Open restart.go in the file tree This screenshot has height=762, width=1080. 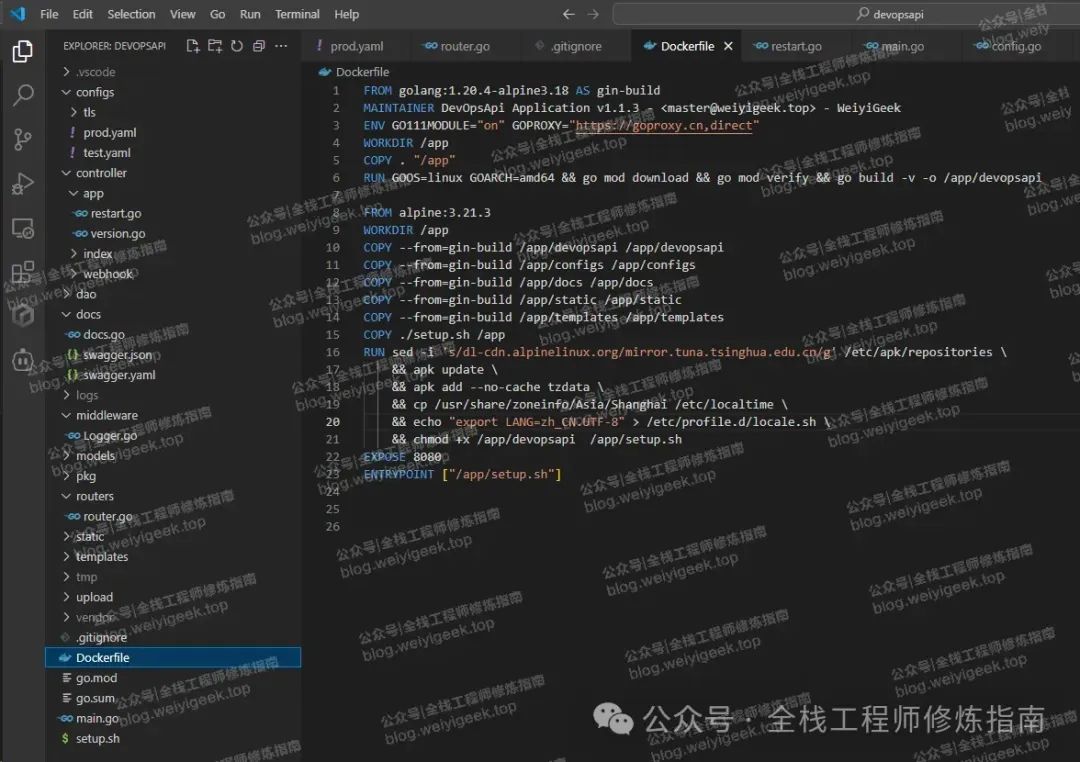(x=173, y=213)
